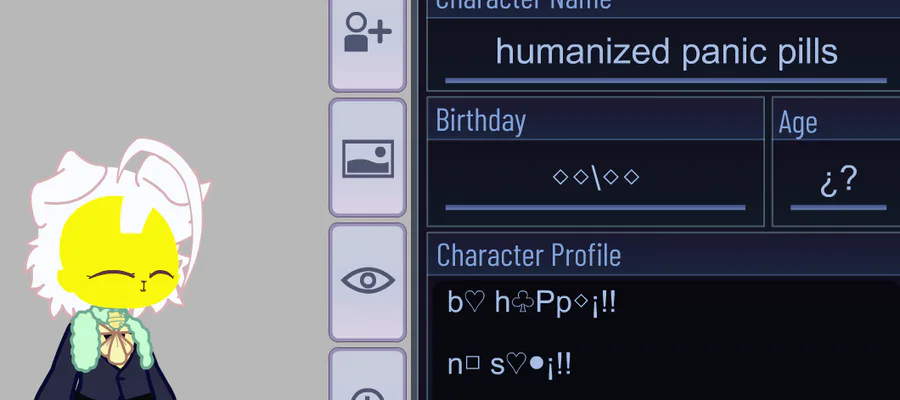Click the Age label header
Image resolution: width=900 pixels, height=400 pixels.
[x=798, y=122]
